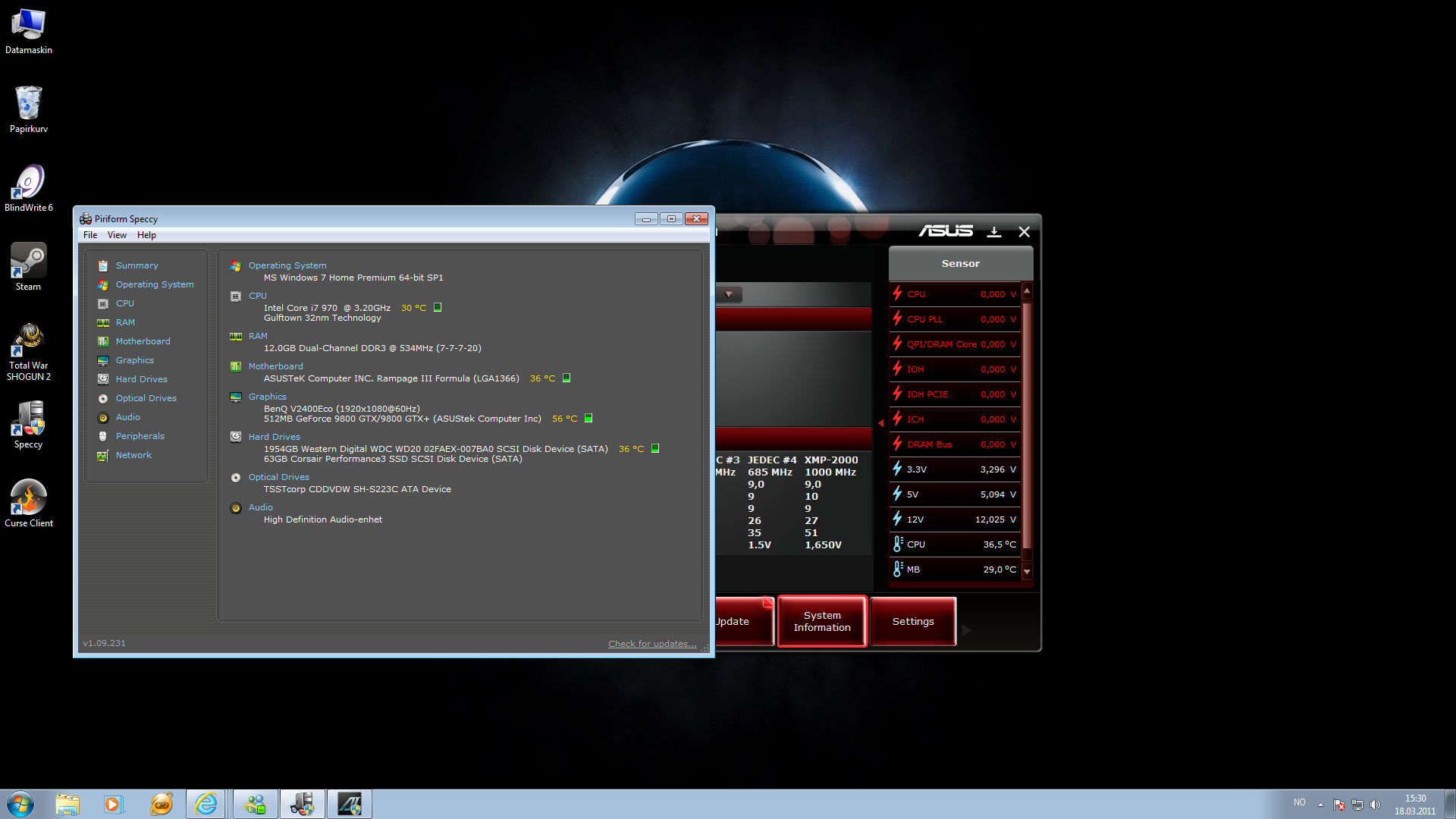
Task: Open Network section in Speccy sidebar
Action: 133,455
